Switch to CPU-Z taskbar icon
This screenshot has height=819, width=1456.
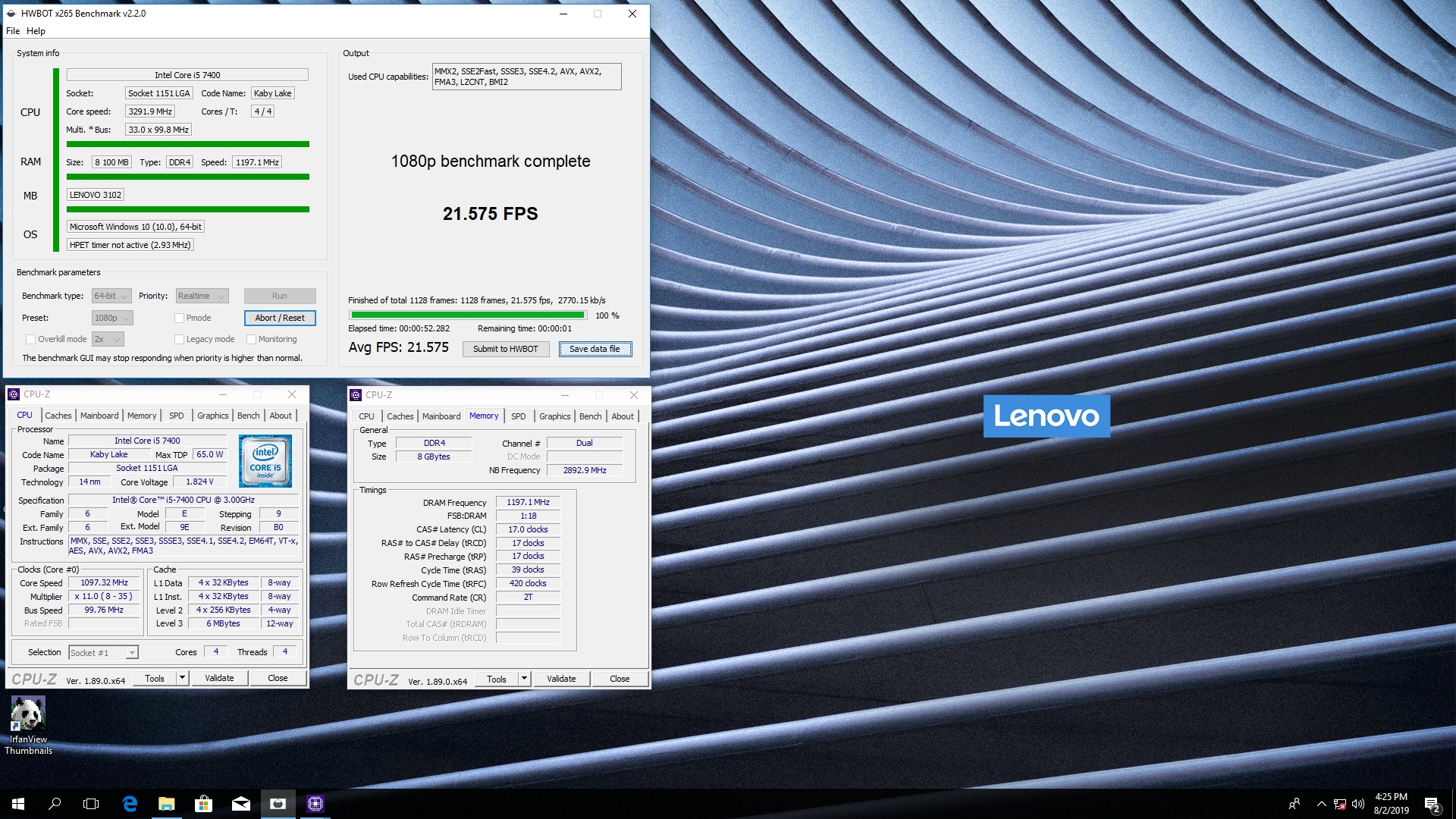(315, 804)
